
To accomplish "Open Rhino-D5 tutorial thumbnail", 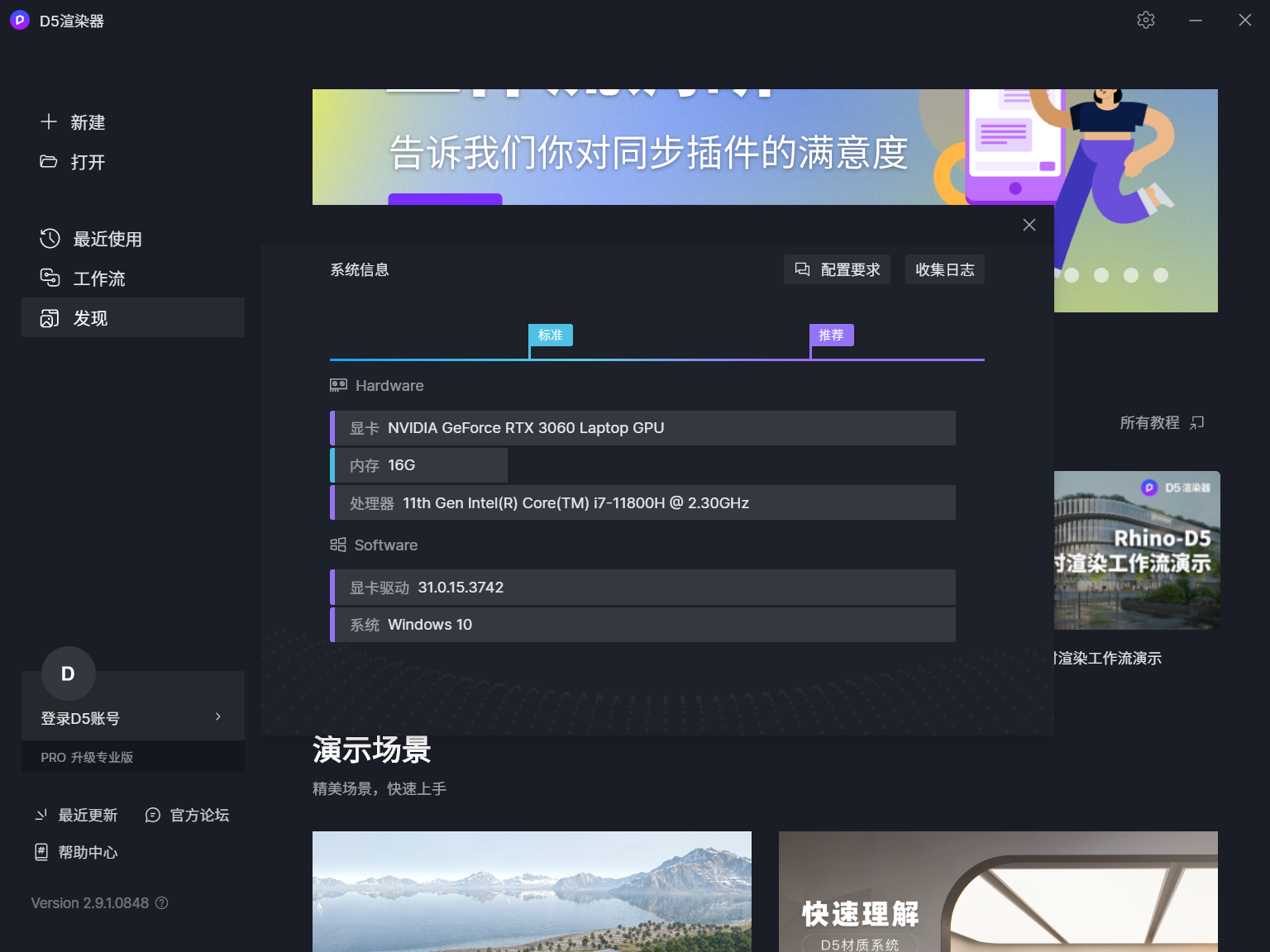I will coord(1137,550).
